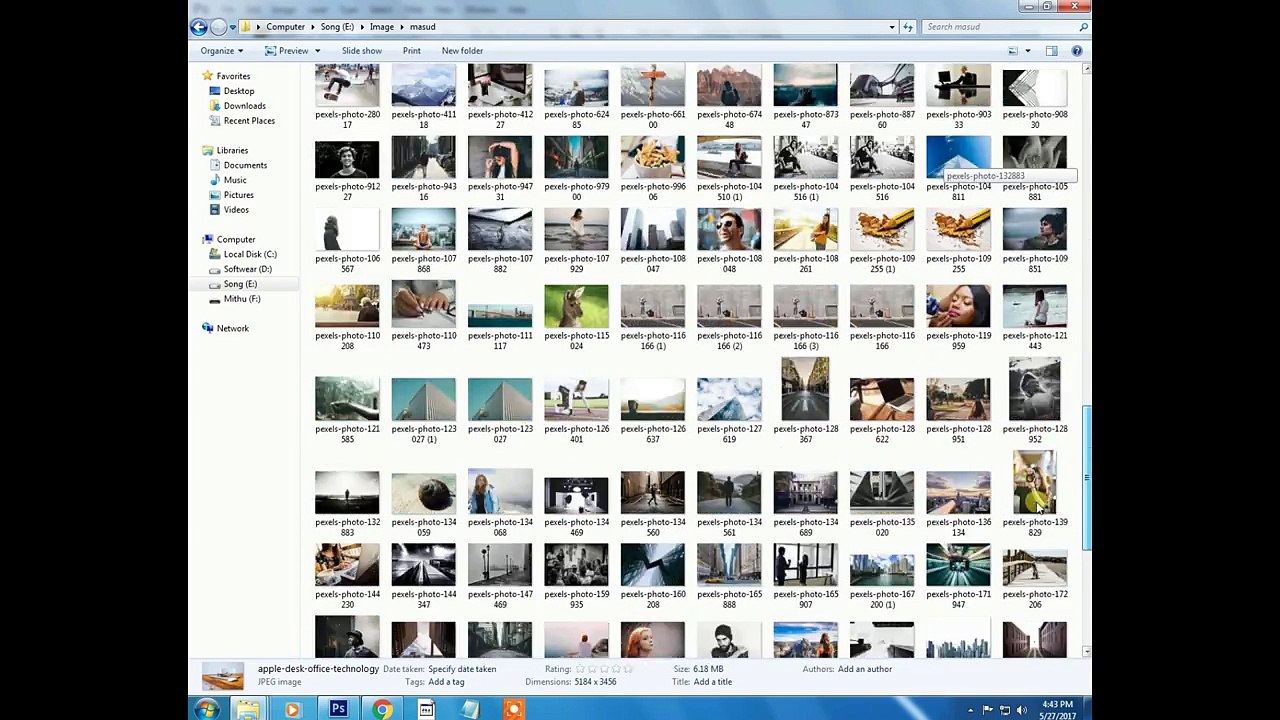
Task: Click Add a tag in details pane
Action: click(446, 682)
